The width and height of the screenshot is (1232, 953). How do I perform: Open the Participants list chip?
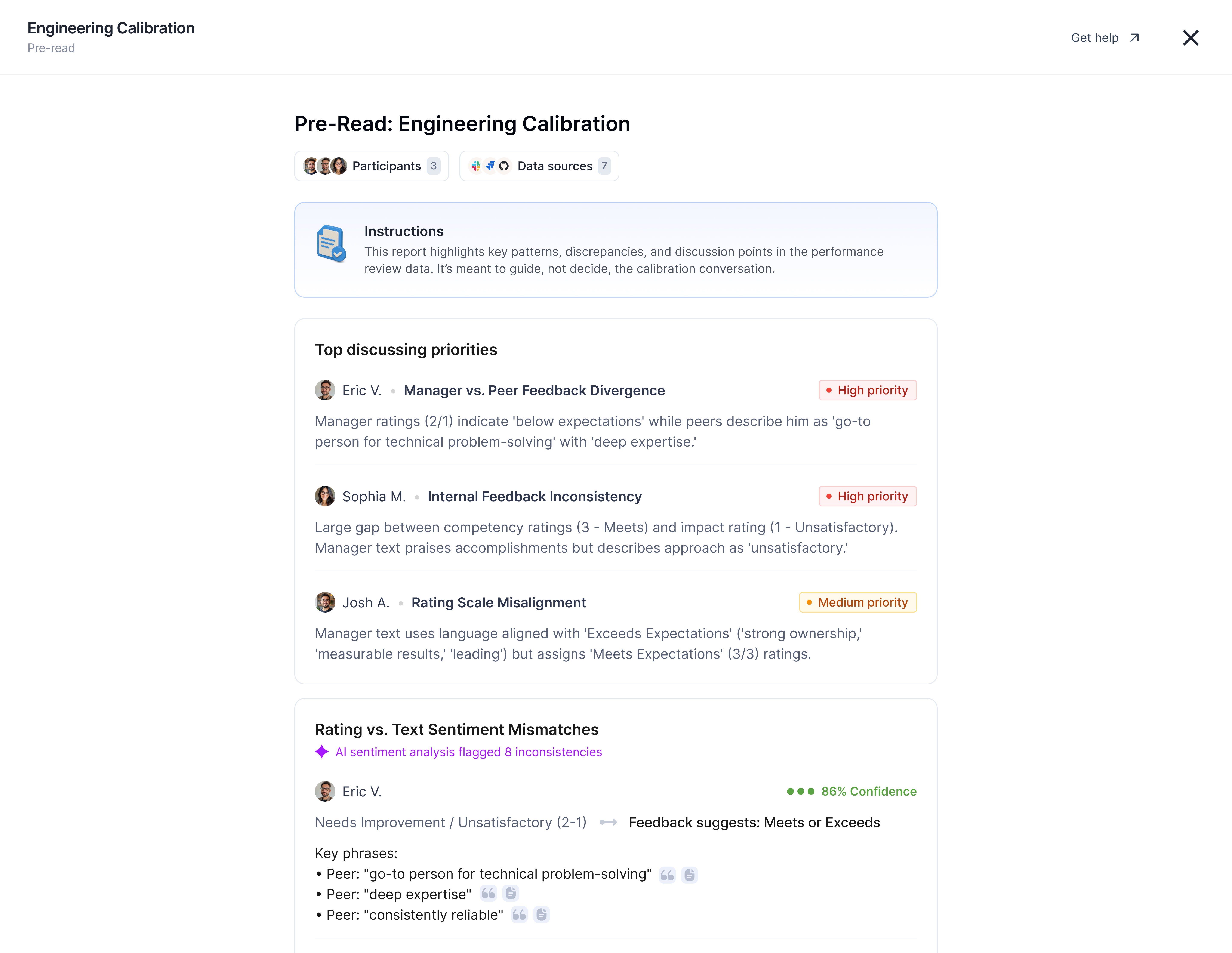click(371, 166)
